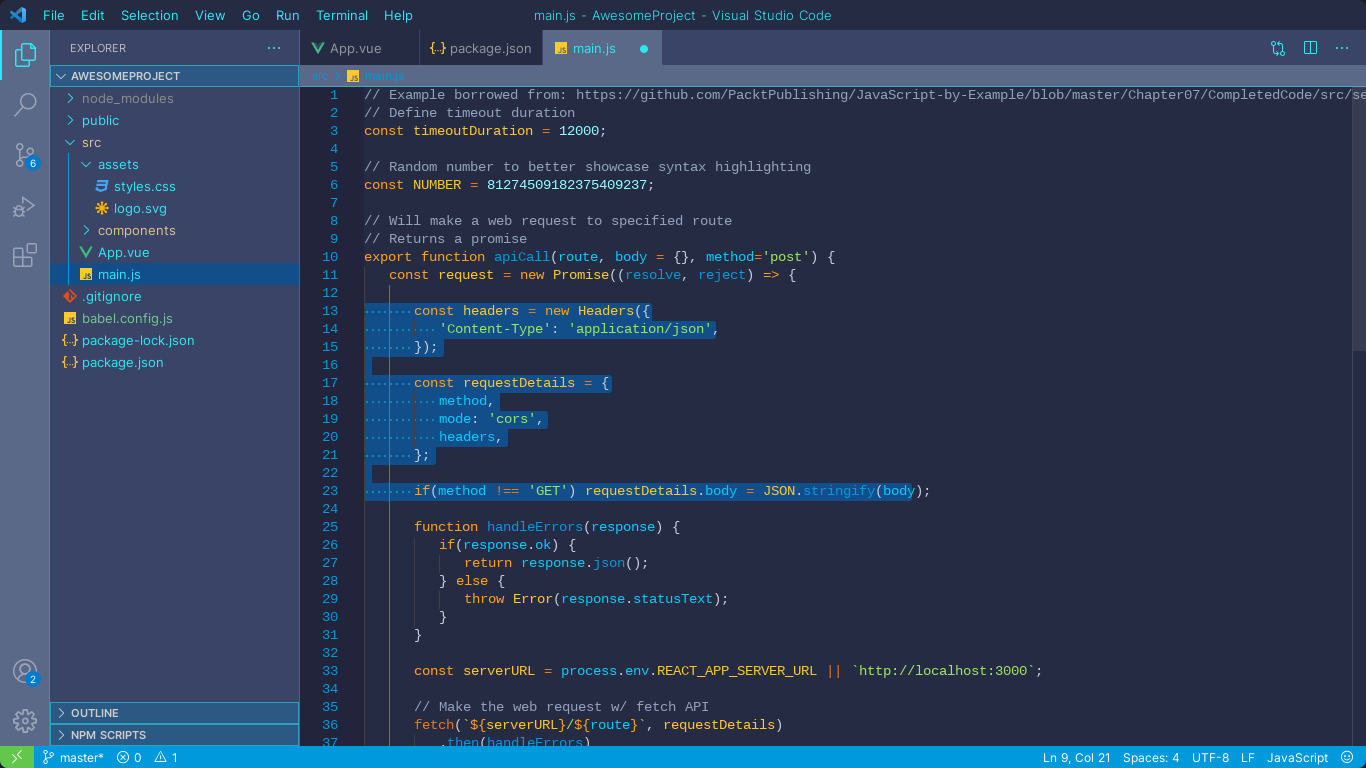Screen dimensions: 1366x768
Task: Change JavaScript language mode
Action: 1298,757
